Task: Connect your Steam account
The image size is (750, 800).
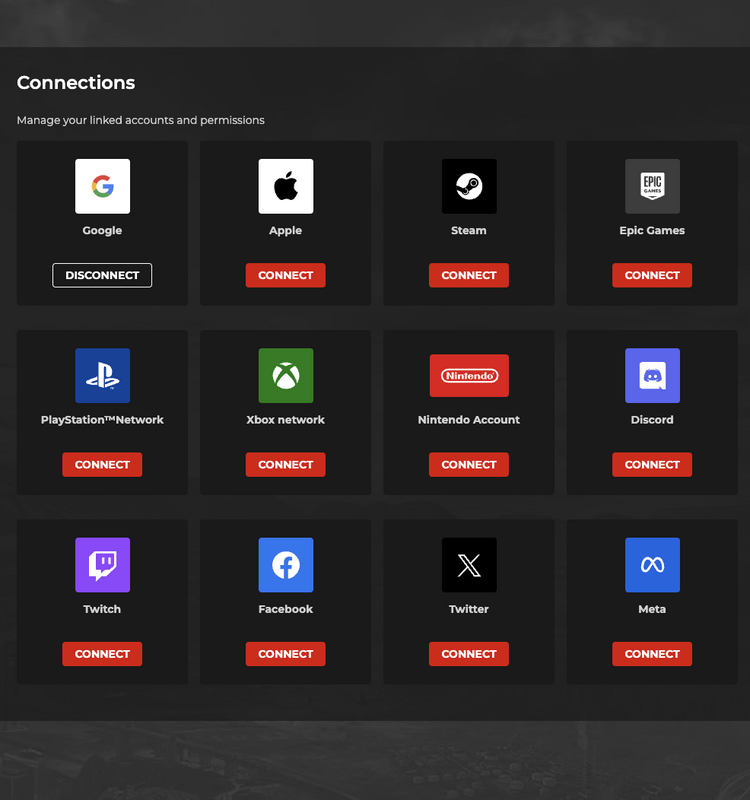Action: tap(469, 276)
